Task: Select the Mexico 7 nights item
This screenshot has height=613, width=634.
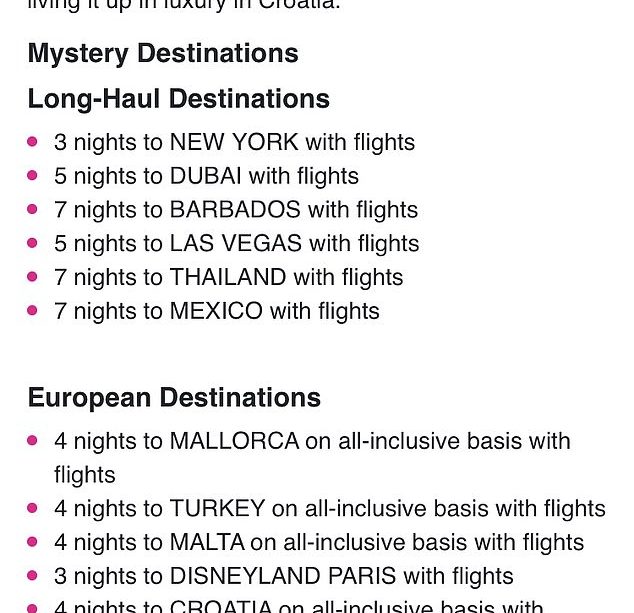Action: coord(217,311)
